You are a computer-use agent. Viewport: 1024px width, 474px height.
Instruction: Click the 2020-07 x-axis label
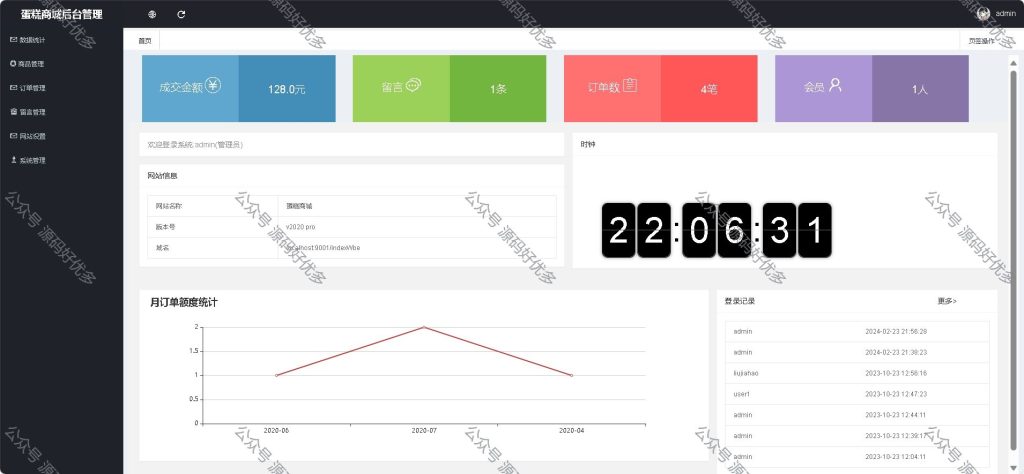coord(424,431)
